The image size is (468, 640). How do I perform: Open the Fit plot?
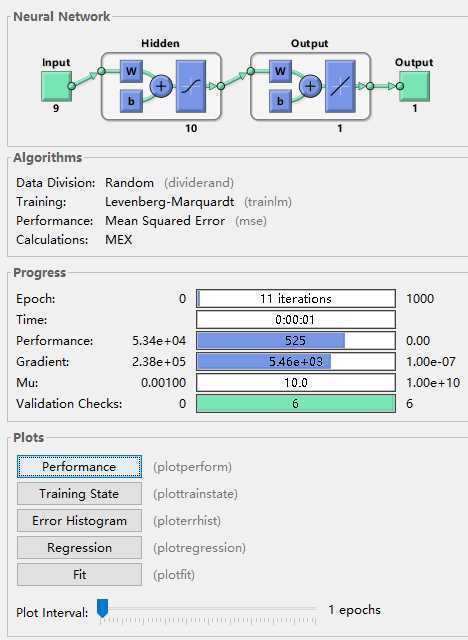pos(80,575)
